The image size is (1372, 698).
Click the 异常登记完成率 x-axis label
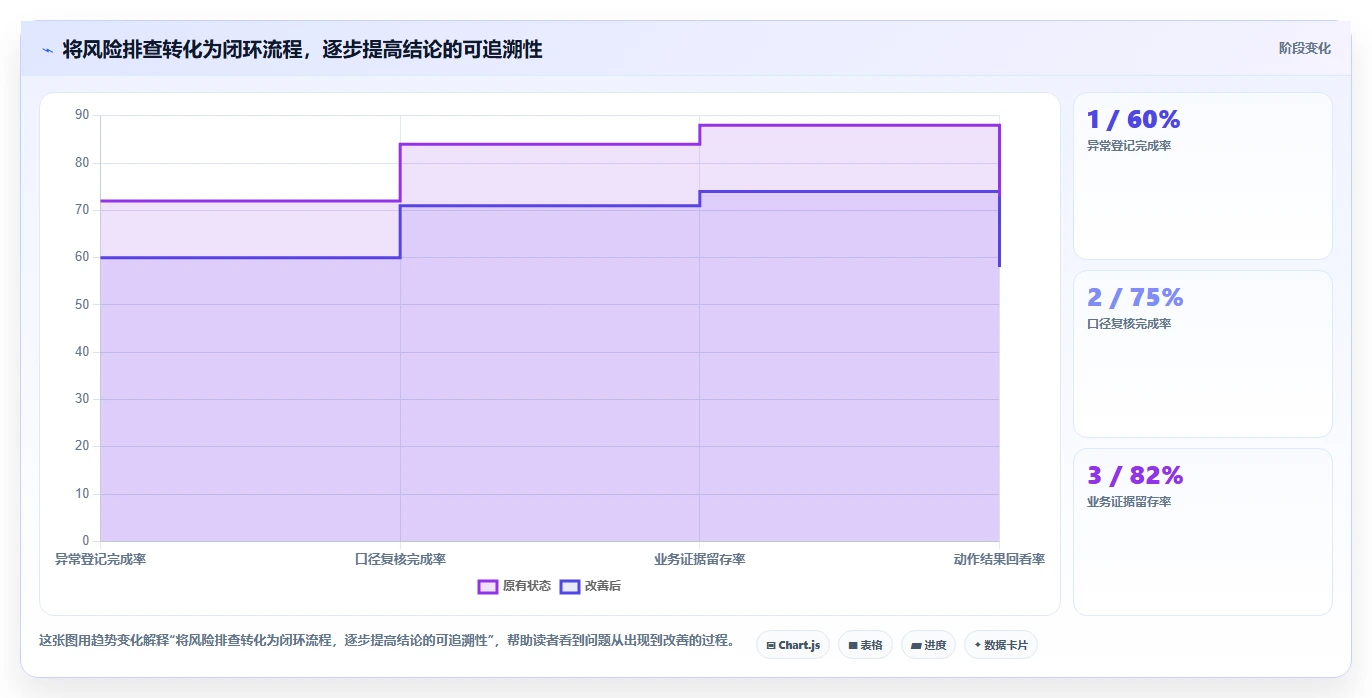[x=100, y=559]
